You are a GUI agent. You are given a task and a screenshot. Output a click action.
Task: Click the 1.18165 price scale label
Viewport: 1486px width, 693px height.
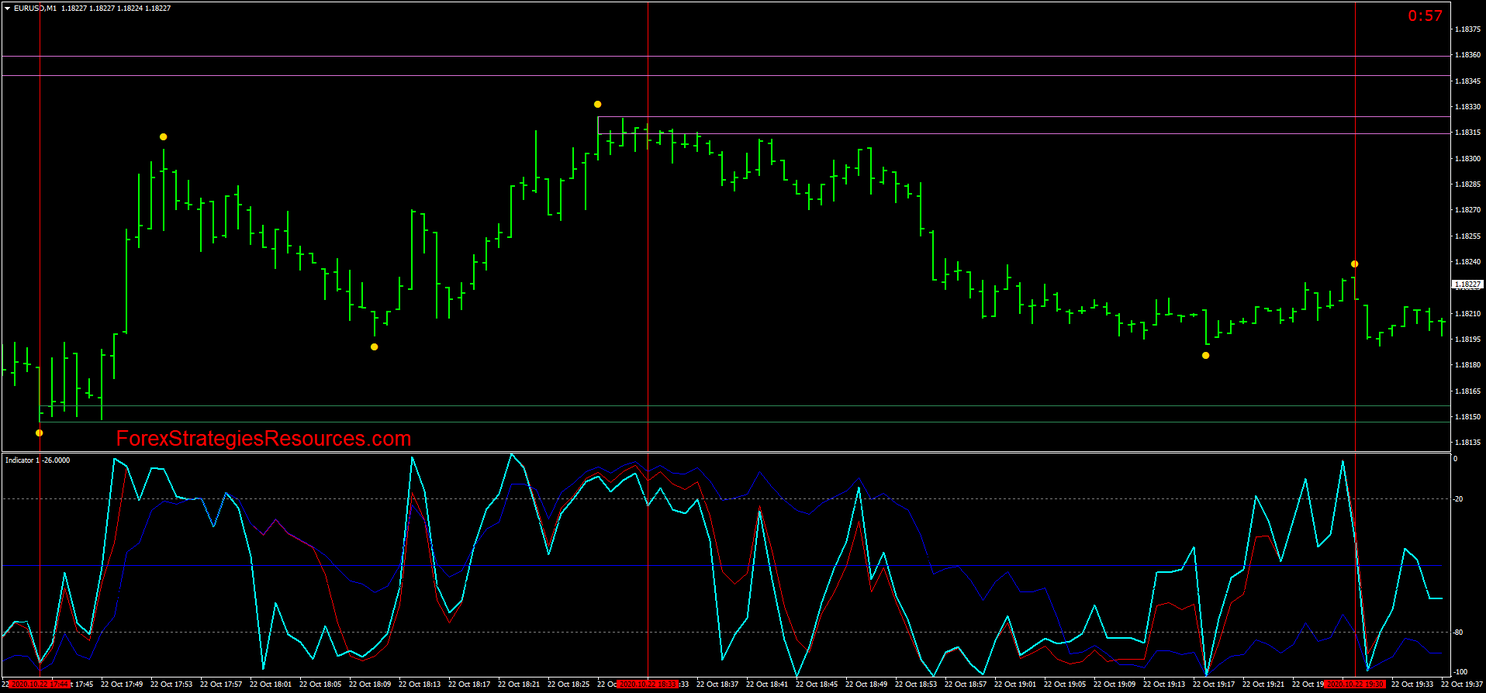pyautogui.click(x=1468, y=392)
